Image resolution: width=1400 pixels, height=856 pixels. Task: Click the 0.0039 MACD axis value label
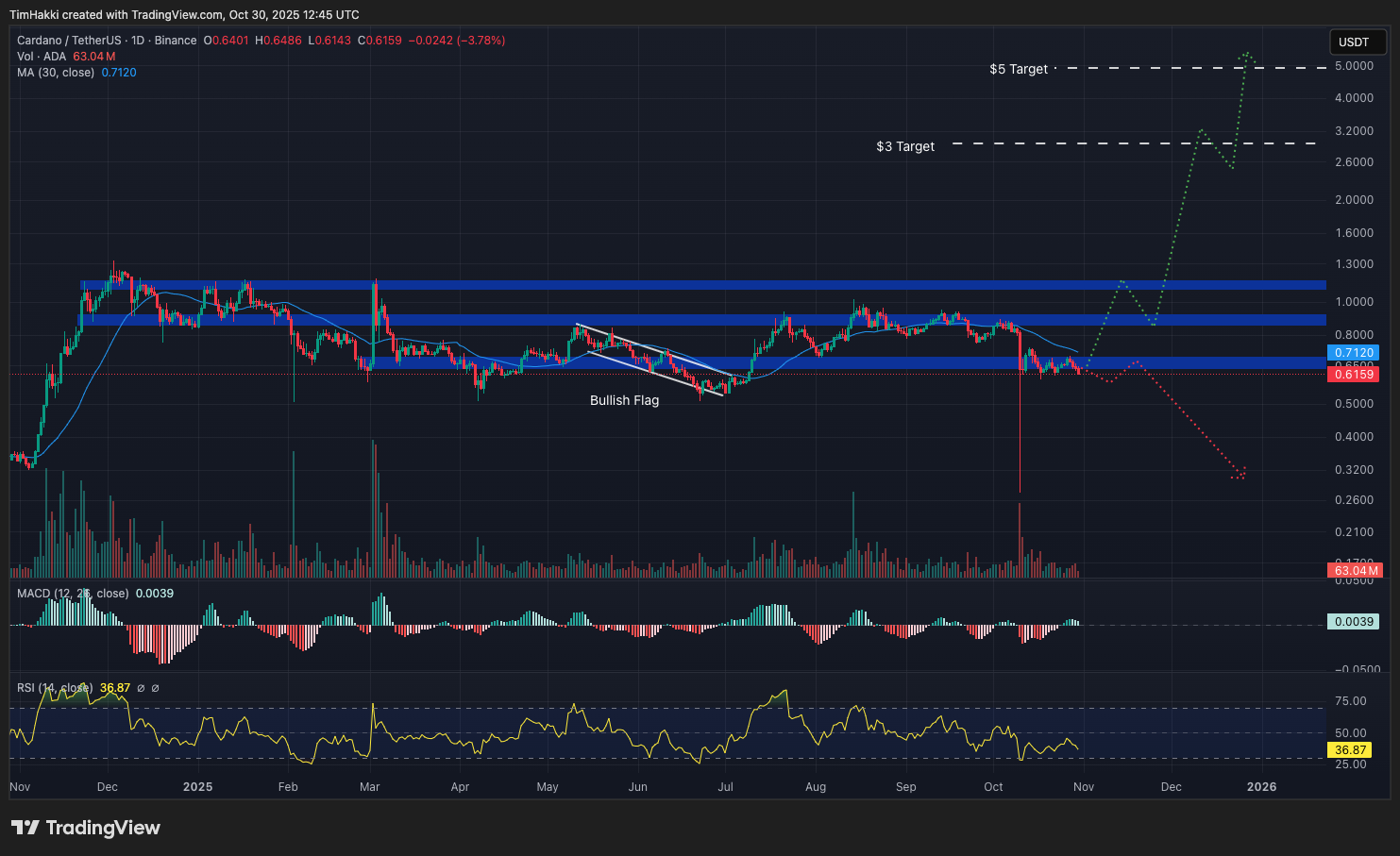point(1353,622)
